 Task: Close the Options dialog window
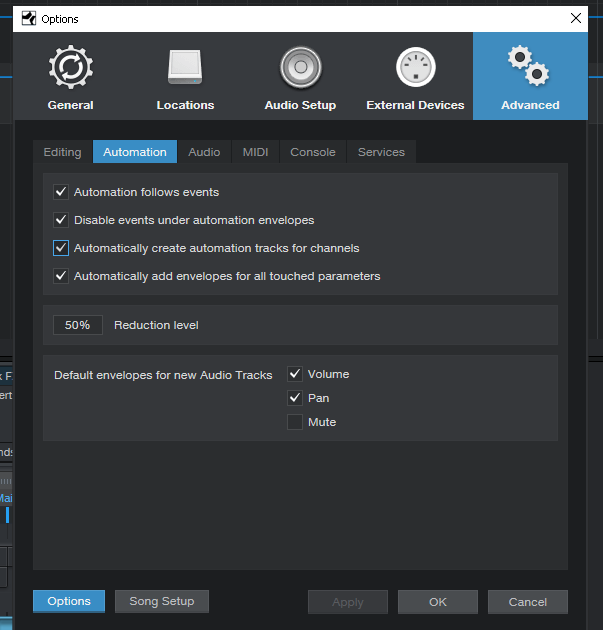pyautogui.click(x=576, y=18)
